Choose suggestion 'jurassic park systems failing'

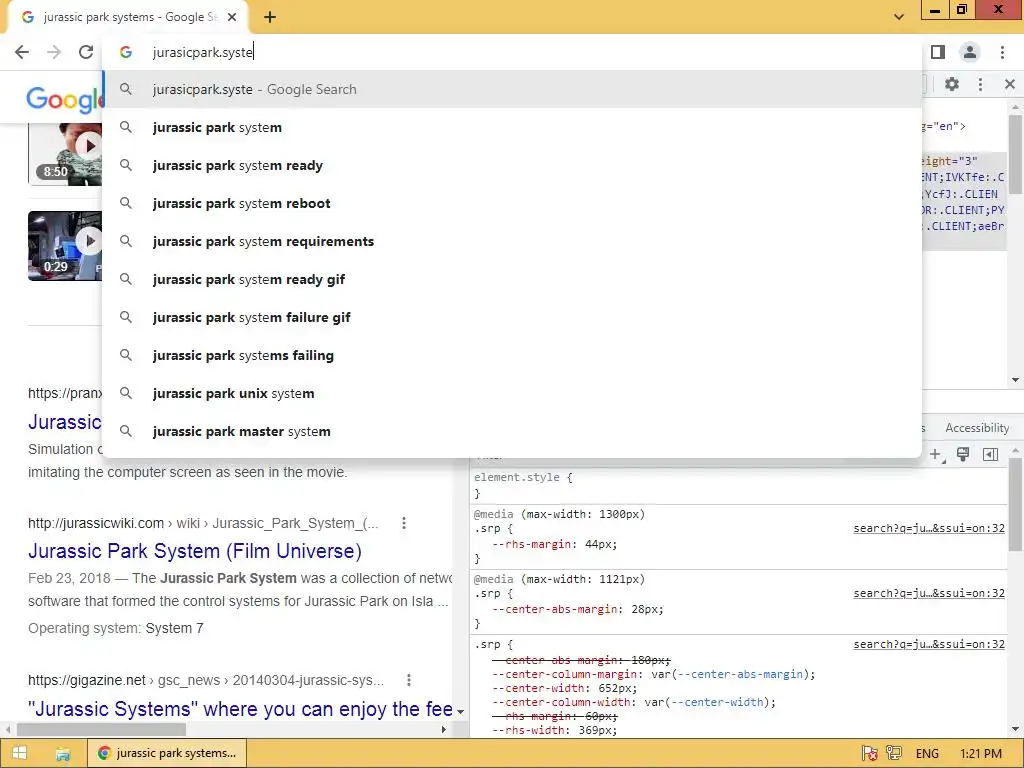point(512,355)
